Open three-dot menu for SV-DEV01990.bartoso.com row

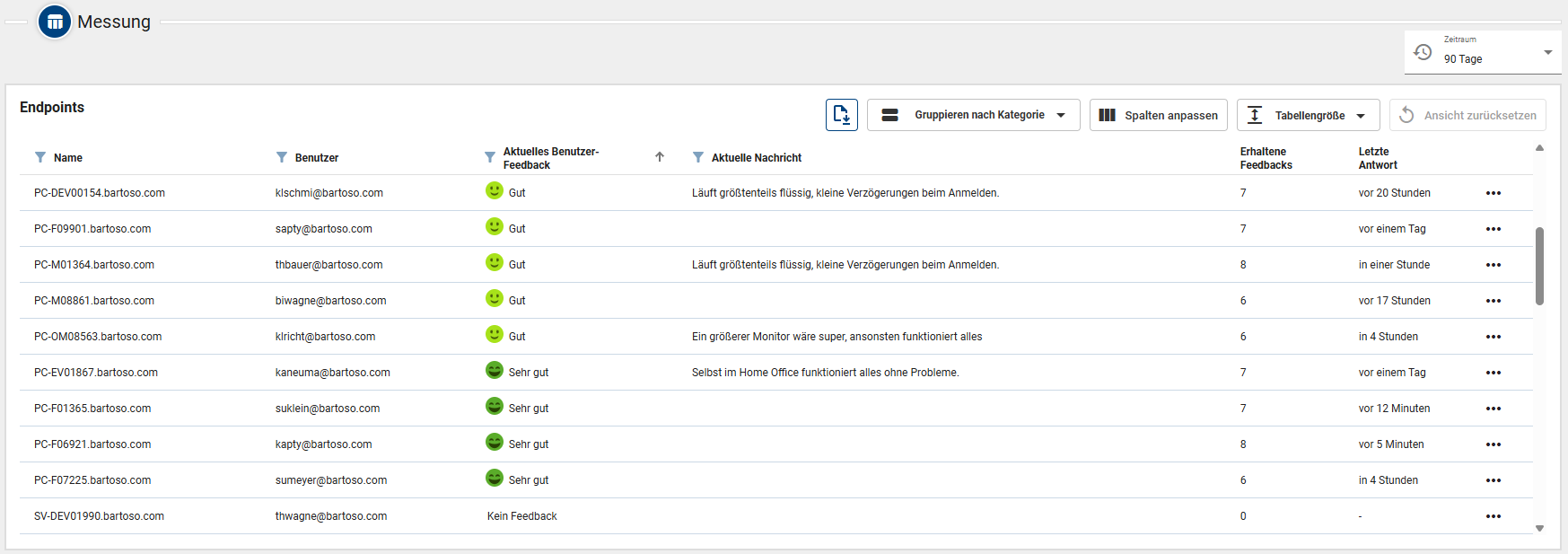[x=1493, y=516]
